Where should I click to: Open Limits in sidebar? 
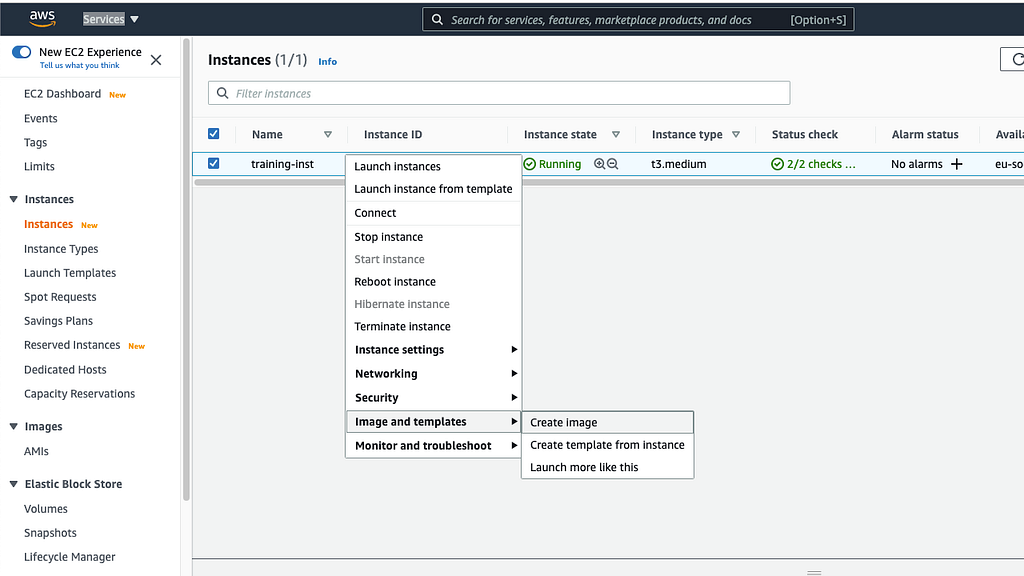point(39,167)
